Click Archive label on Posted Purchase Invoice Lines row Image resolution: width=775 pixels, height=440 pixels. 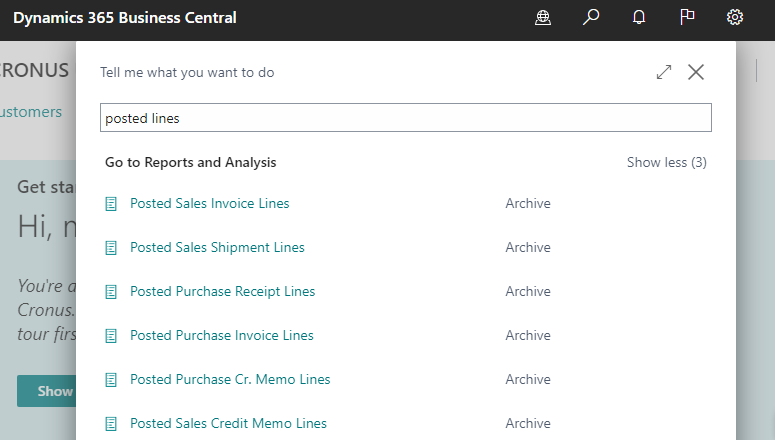528,335
